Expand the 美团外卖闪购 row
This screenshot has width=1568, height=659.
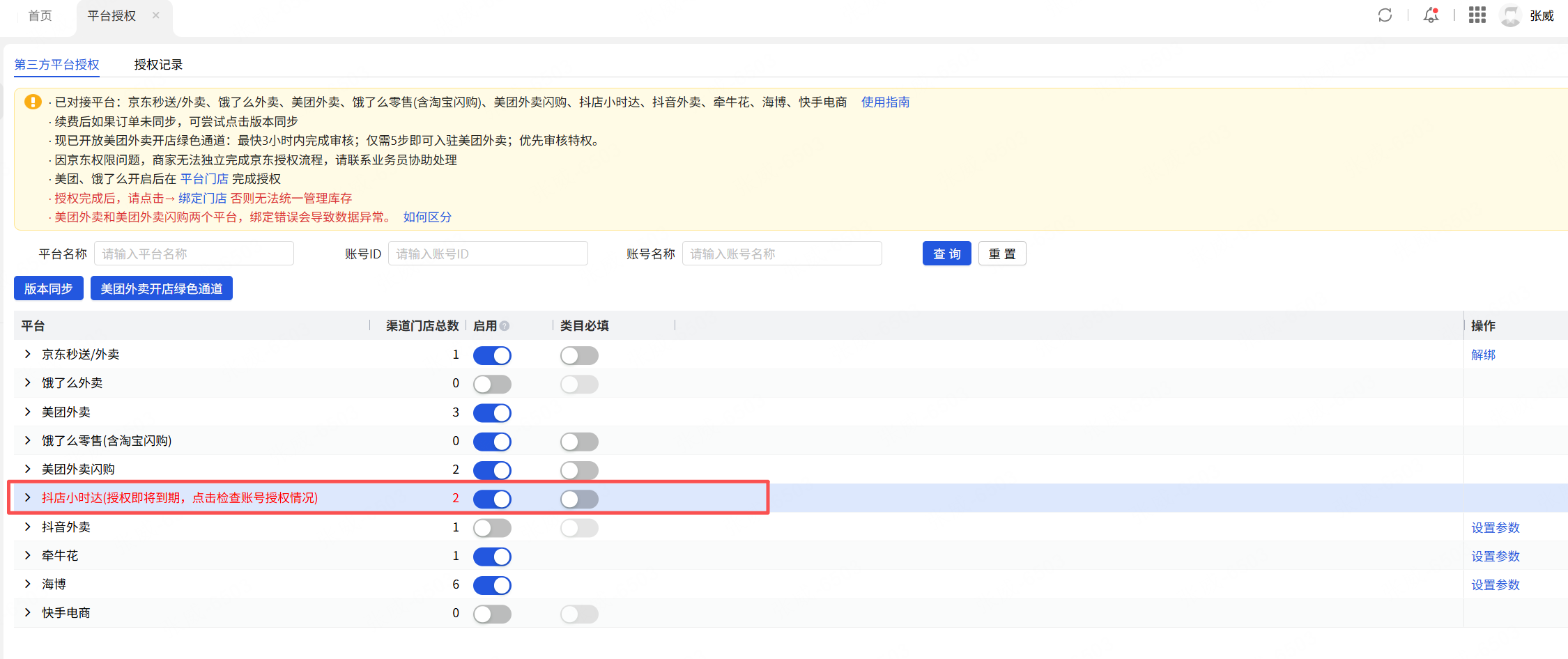pyautogui.click(x=28, y=470)
